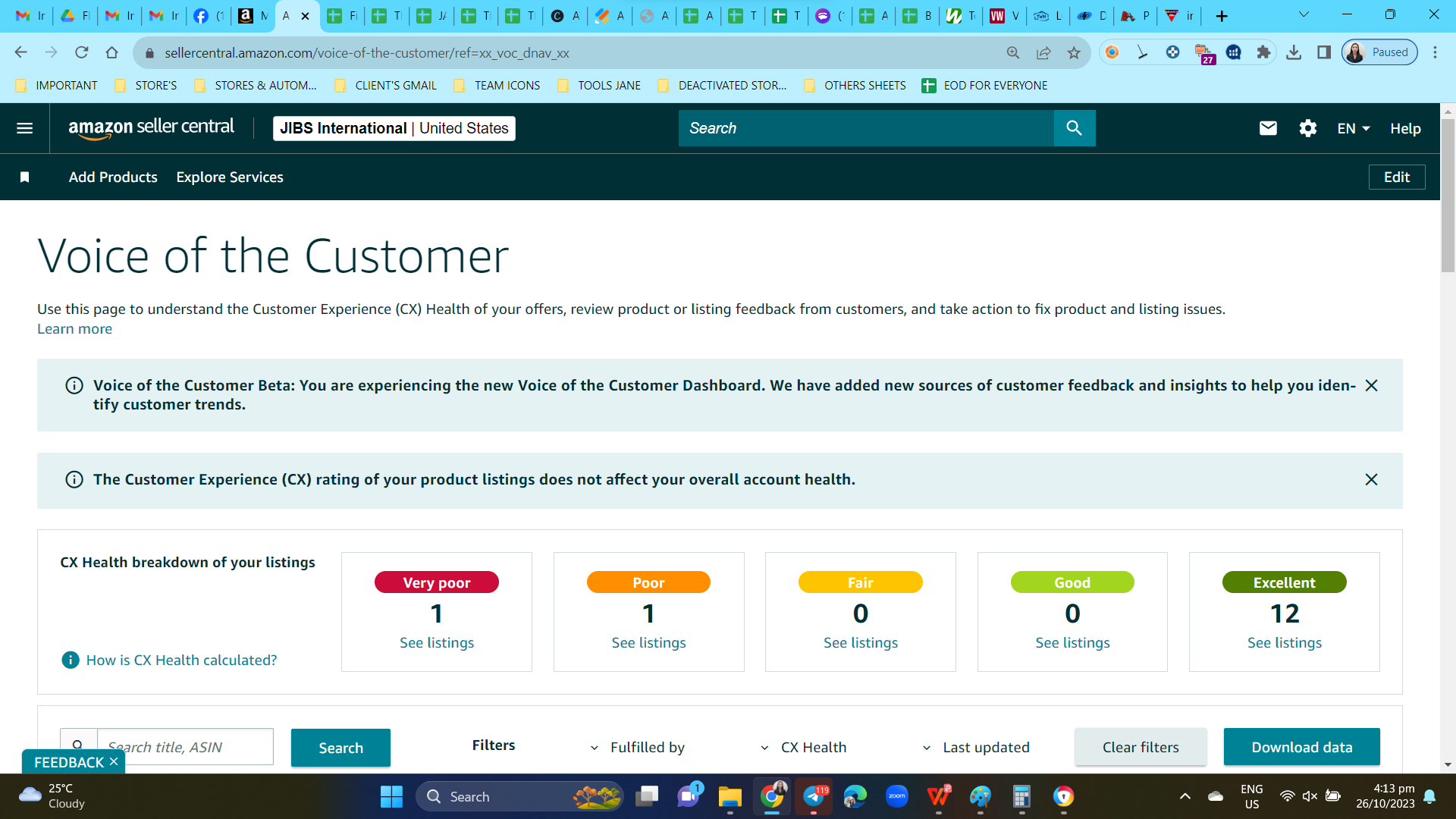Close the FEEDBACK tab
The image size is (1456, 819).
point(114,761)
